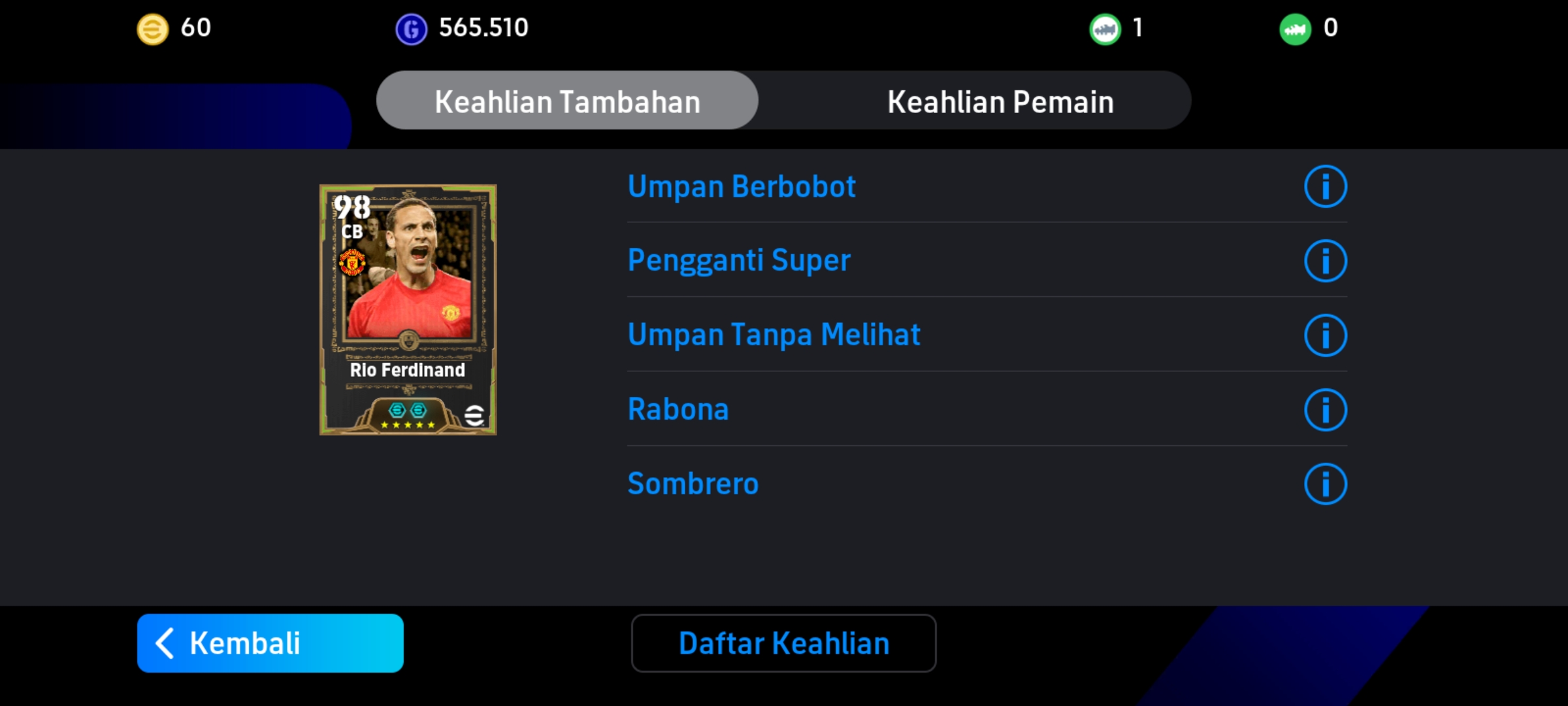Select the Rabona skill text

click(678, 409)
